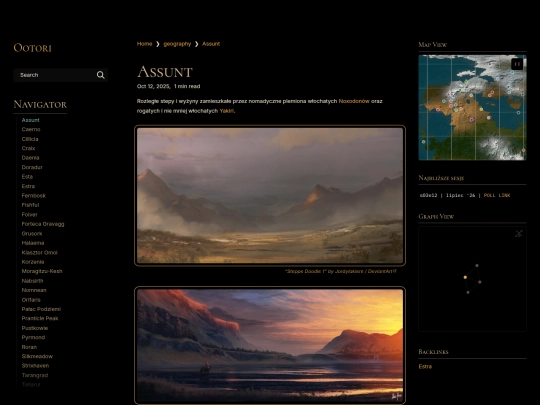Screen dimensions: 540x405
Task: Expand the Map View with its corner button
Action: [x=517, y=64]
